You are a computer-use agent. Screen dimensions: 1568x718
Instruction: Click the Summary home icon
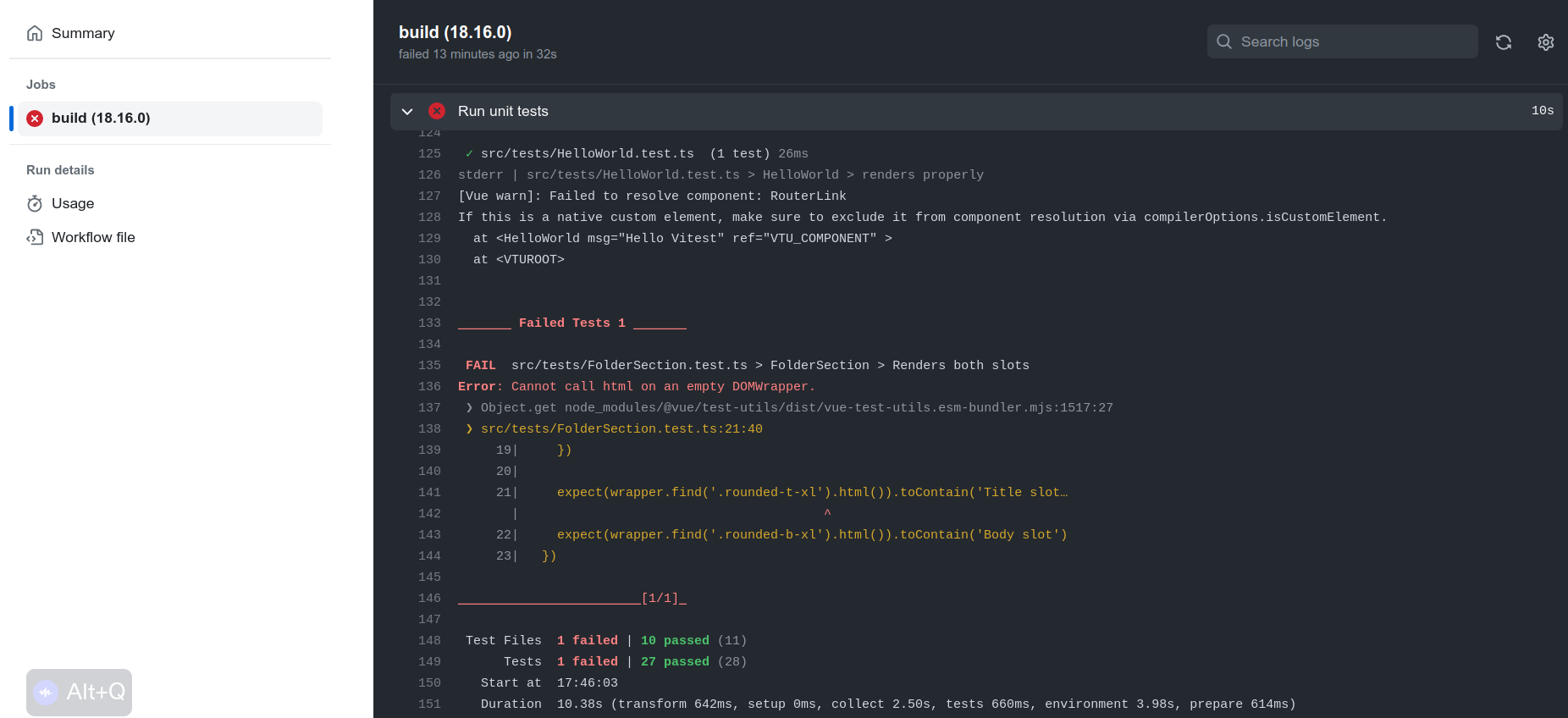[x=35, y=33]
